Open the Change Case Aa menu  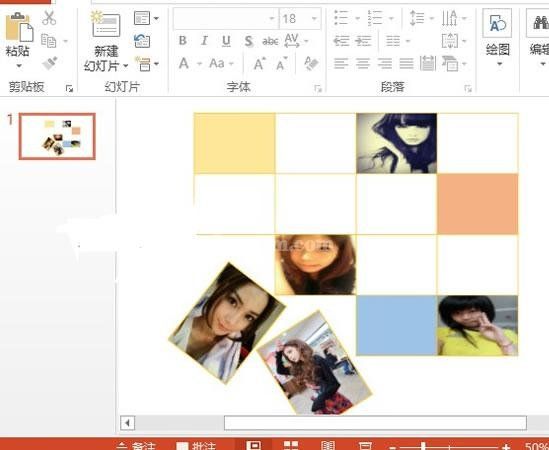[x=221, y=64]
